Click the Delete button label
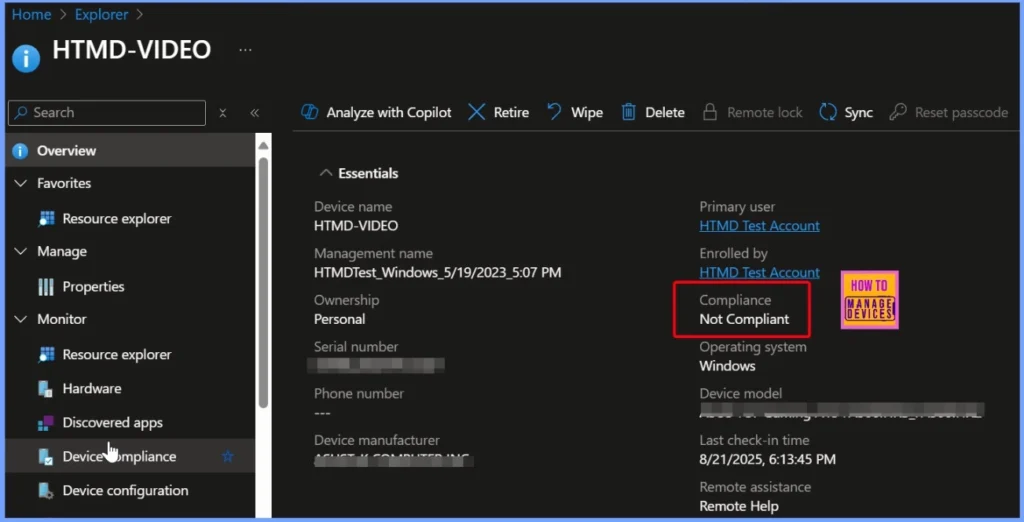1024x522 pixels. point(665,112)
